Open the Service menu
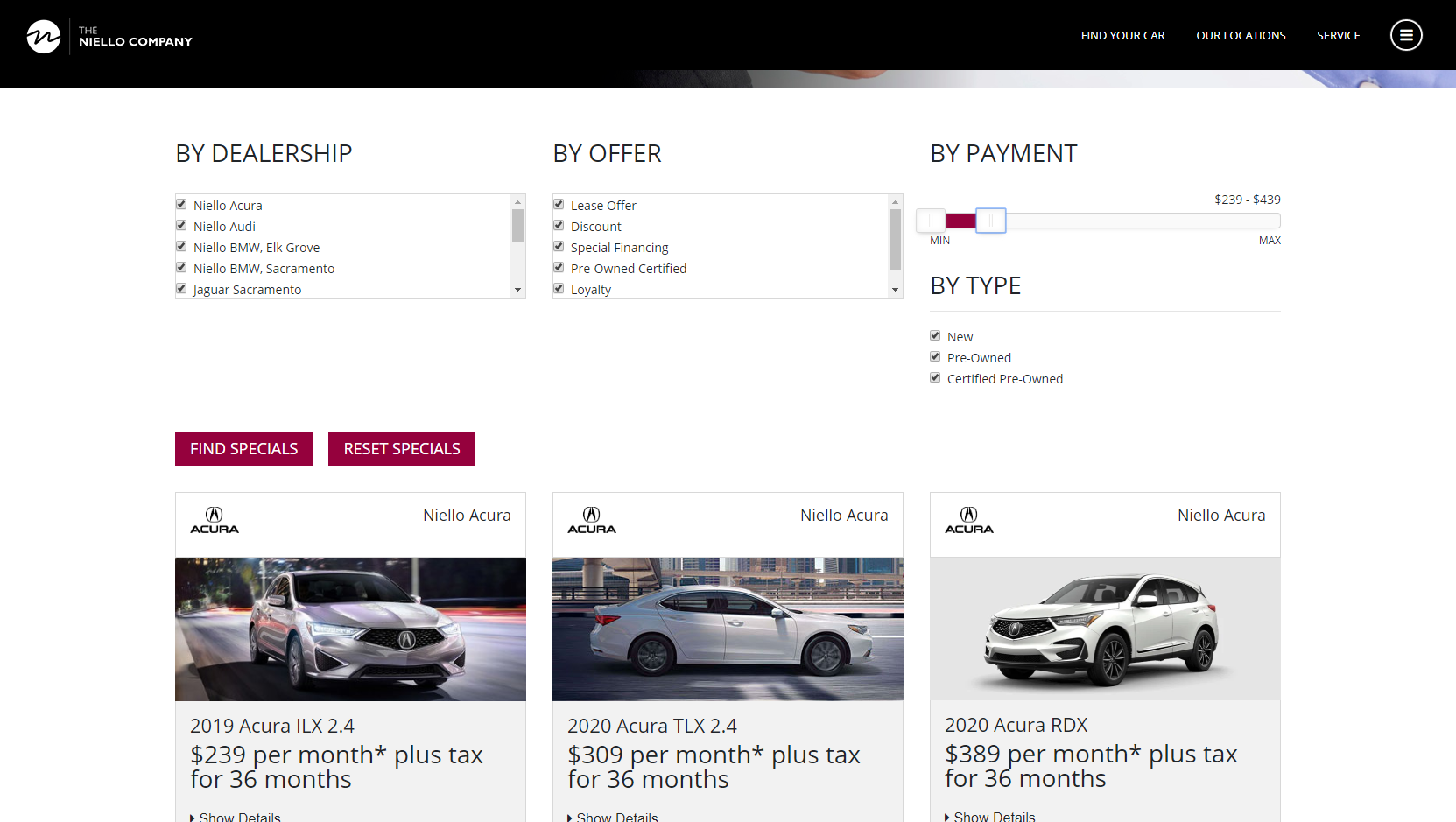The height and width of the screenshot is (822, 1456). (1338, 36)
